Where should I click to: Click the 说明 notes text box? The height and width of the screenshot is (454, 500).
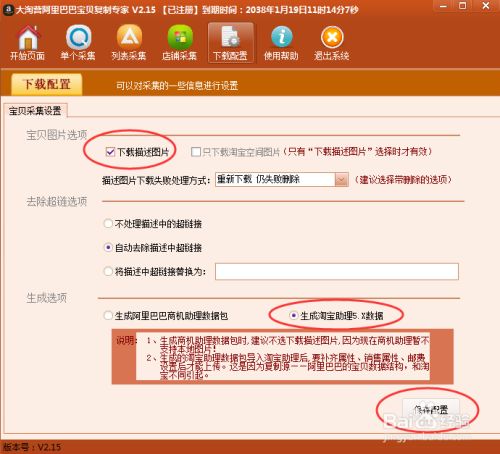pos(283,356)
